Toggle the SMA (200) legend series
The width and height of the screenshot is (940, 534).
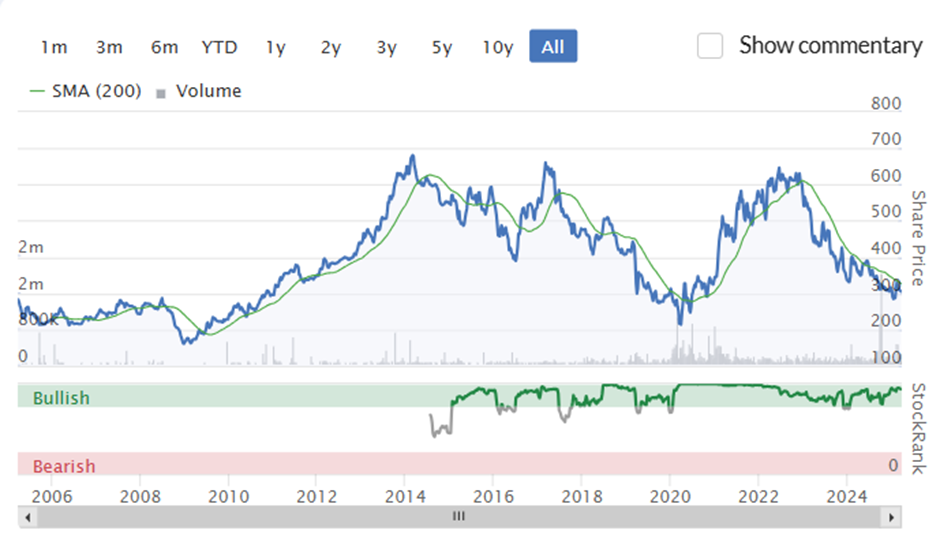tap(85, 91)
